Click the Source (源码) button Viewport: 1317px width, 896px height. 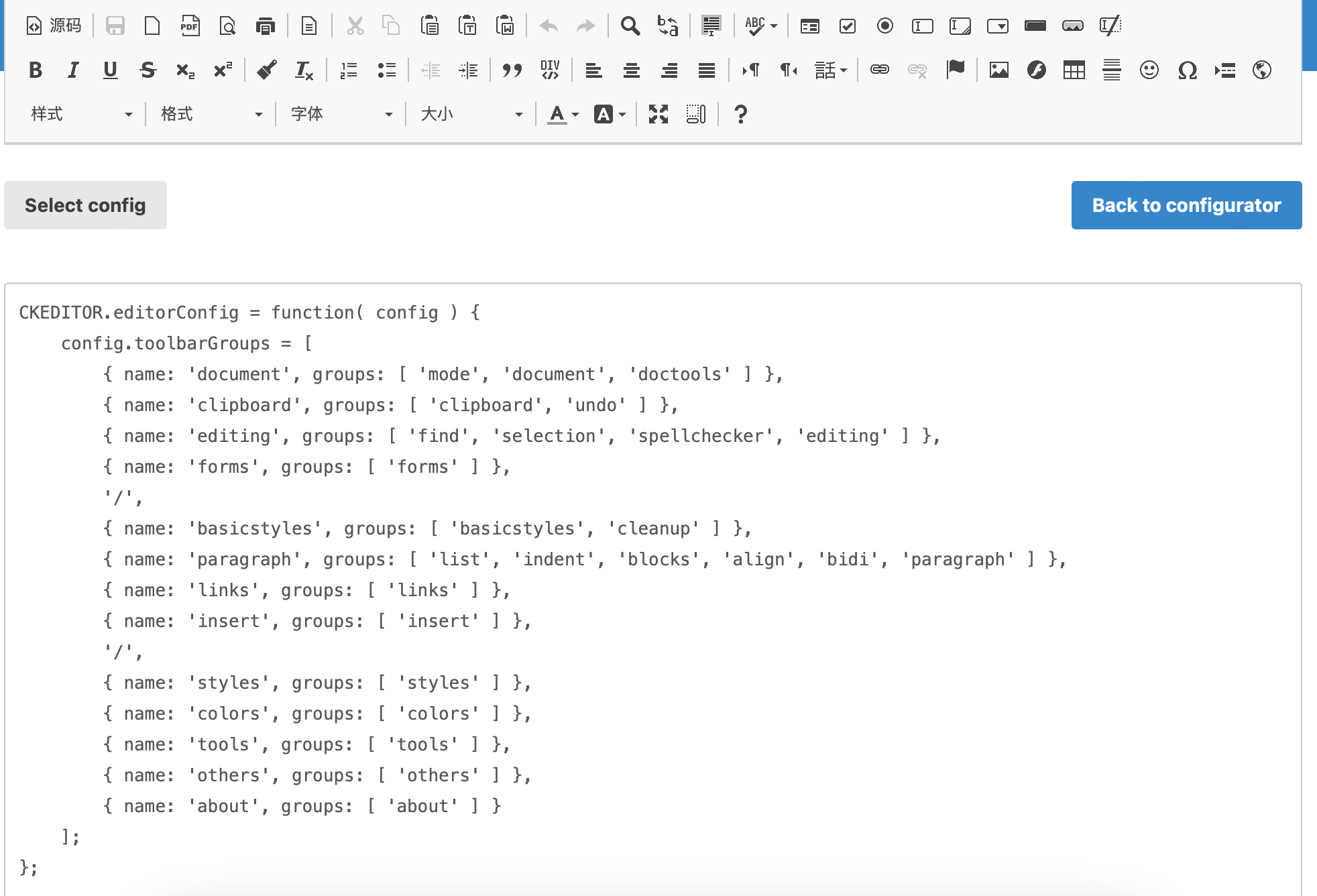pos(54,26)
